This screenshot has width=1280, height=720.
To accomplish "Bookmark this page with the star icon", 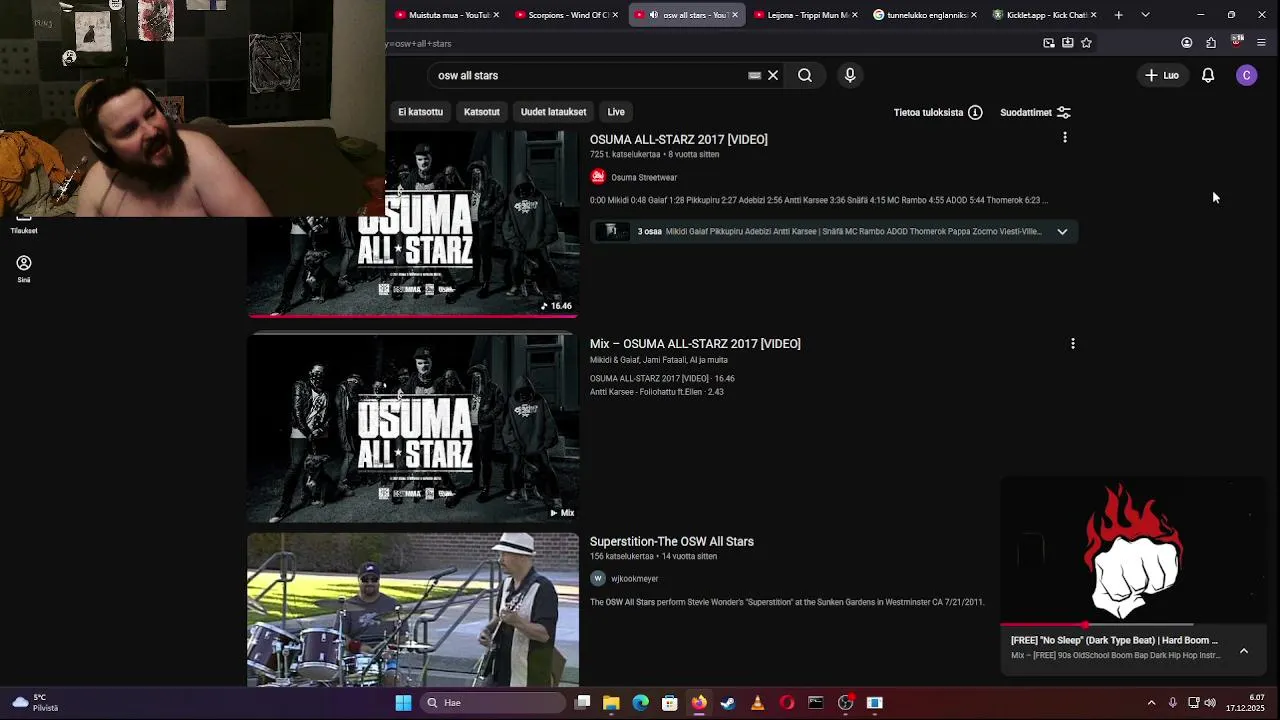I will [1086, 43].
